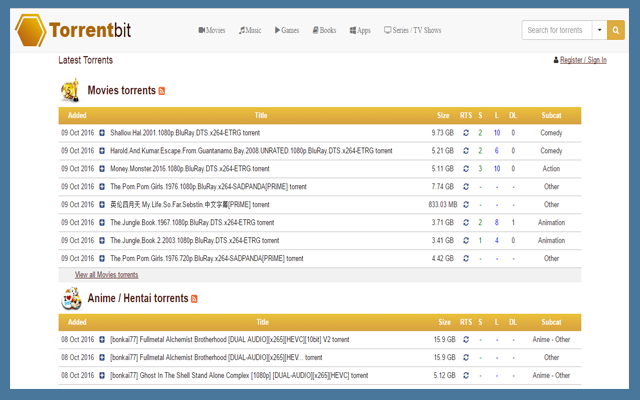This screenshot has height=400, width=640.
Task: Focus the Search for torrents field
Action: pos(555,30)
